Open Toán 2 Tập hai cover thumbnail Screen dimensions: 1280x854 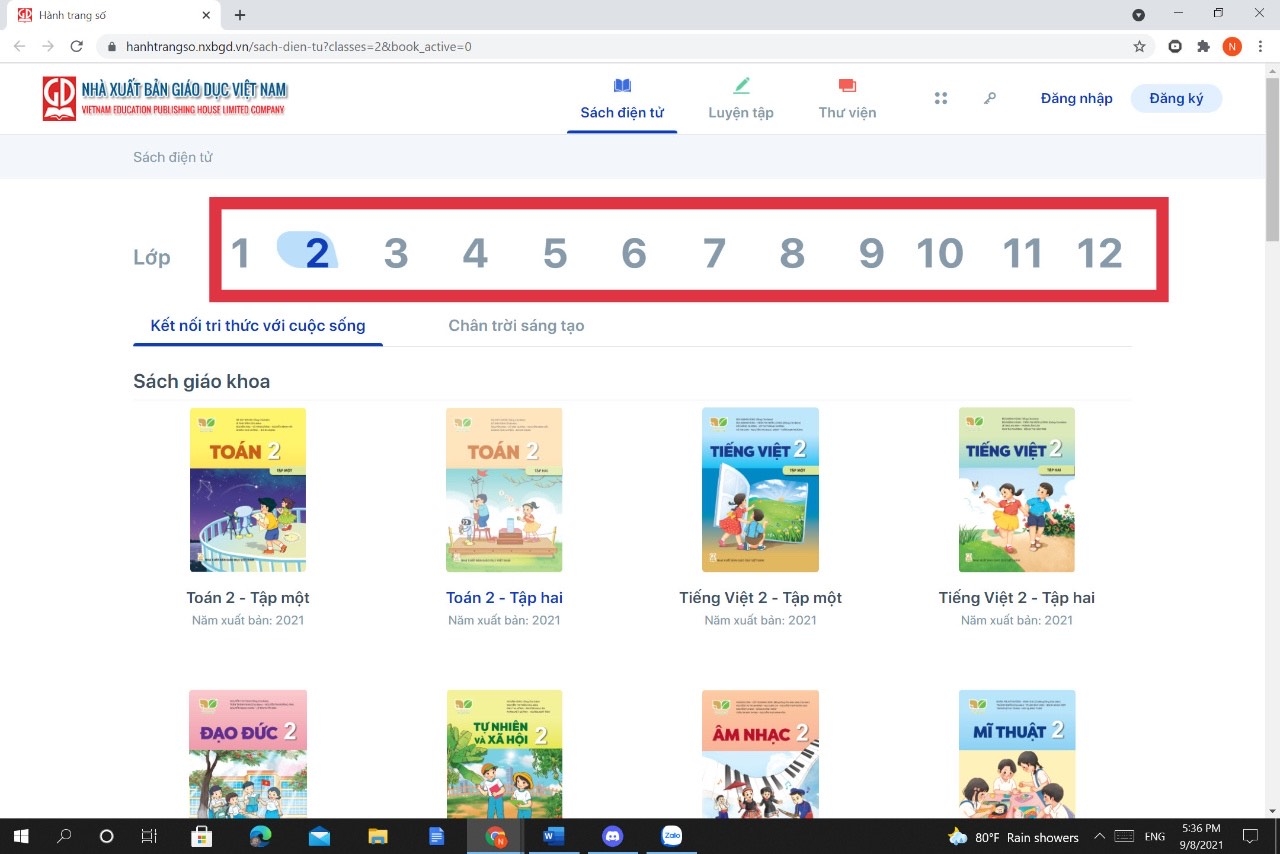pyautogui.click(x=504, y=490)
